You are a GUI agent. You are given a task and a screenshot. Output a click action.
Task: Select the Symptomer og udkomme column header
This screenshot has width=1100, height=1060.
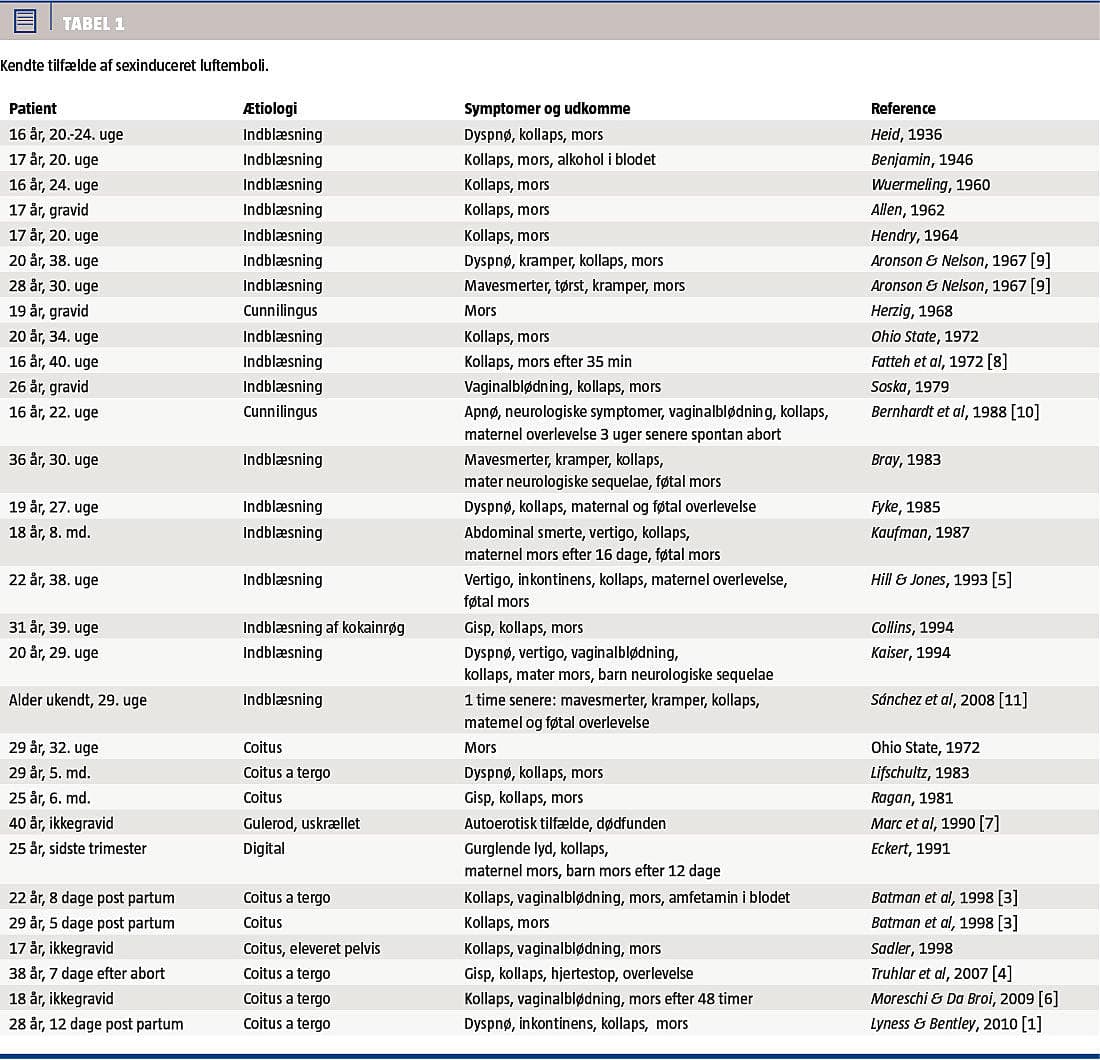[x=547, y=108]
